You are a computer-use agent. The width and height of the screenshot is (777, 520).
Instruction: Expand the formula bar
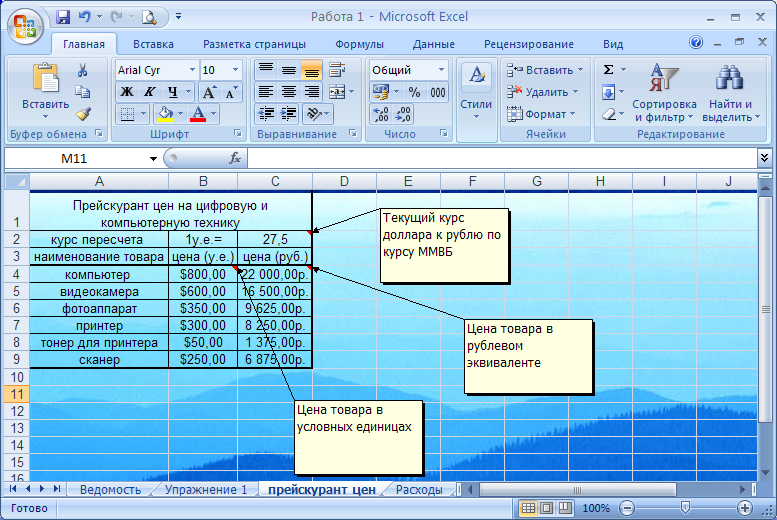point(764,158)
